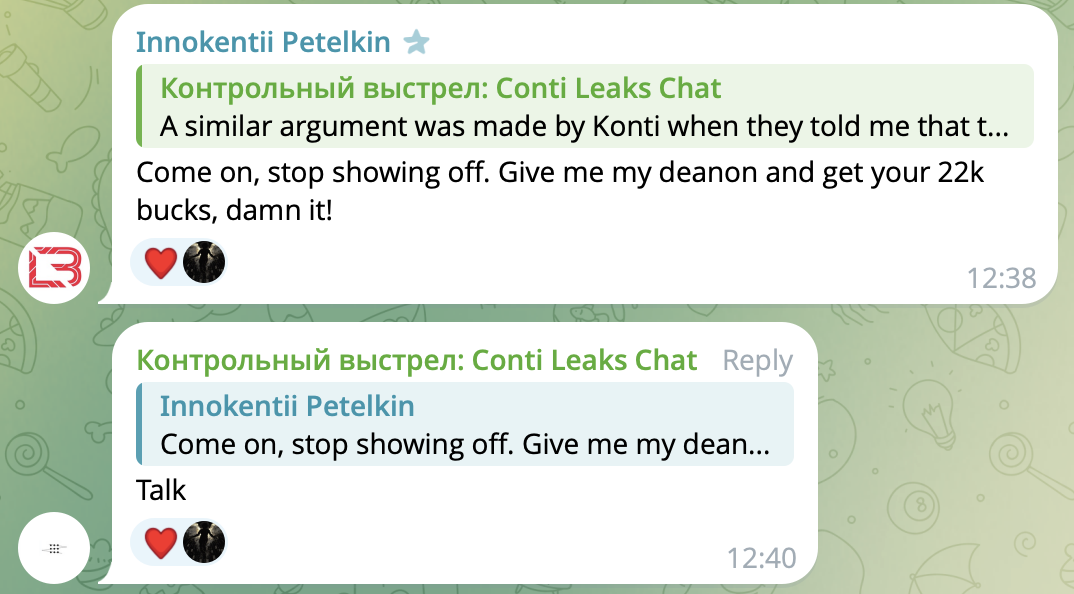Jump to quoted message "Give me my dean..."
Screen dimensions: 1074x594
click(x=465, y=443)
